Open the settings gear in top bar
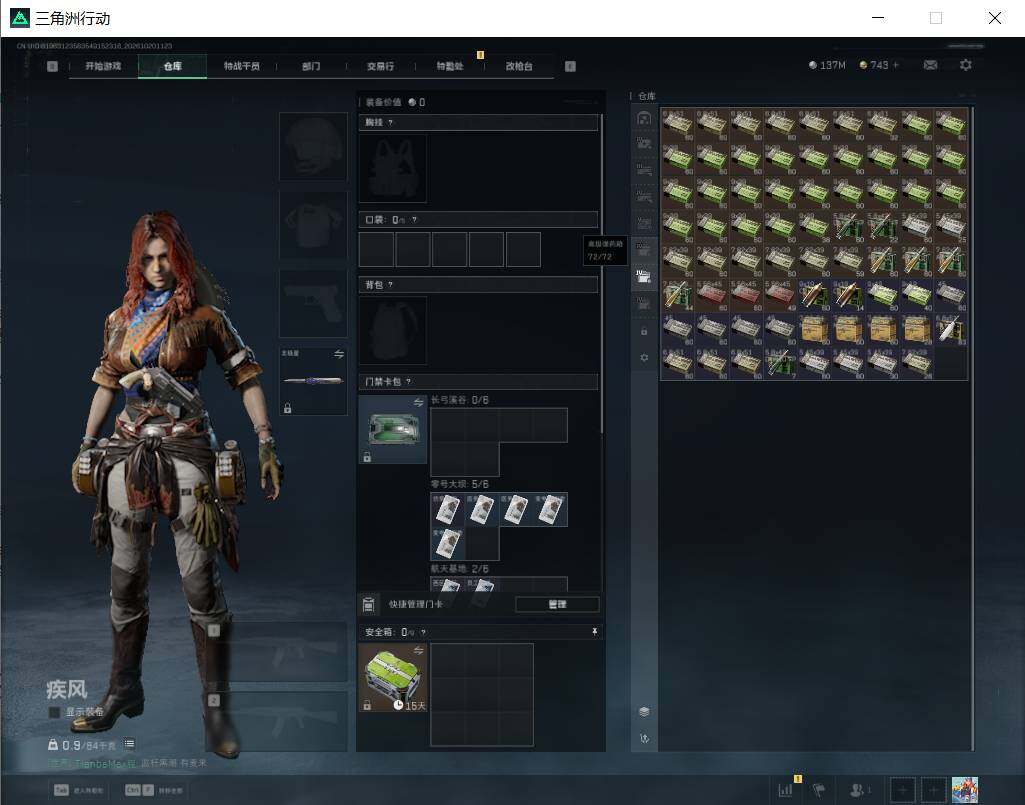Viewport: 1025px width, 805px height. pyautogui.click(x=966, y=65)
